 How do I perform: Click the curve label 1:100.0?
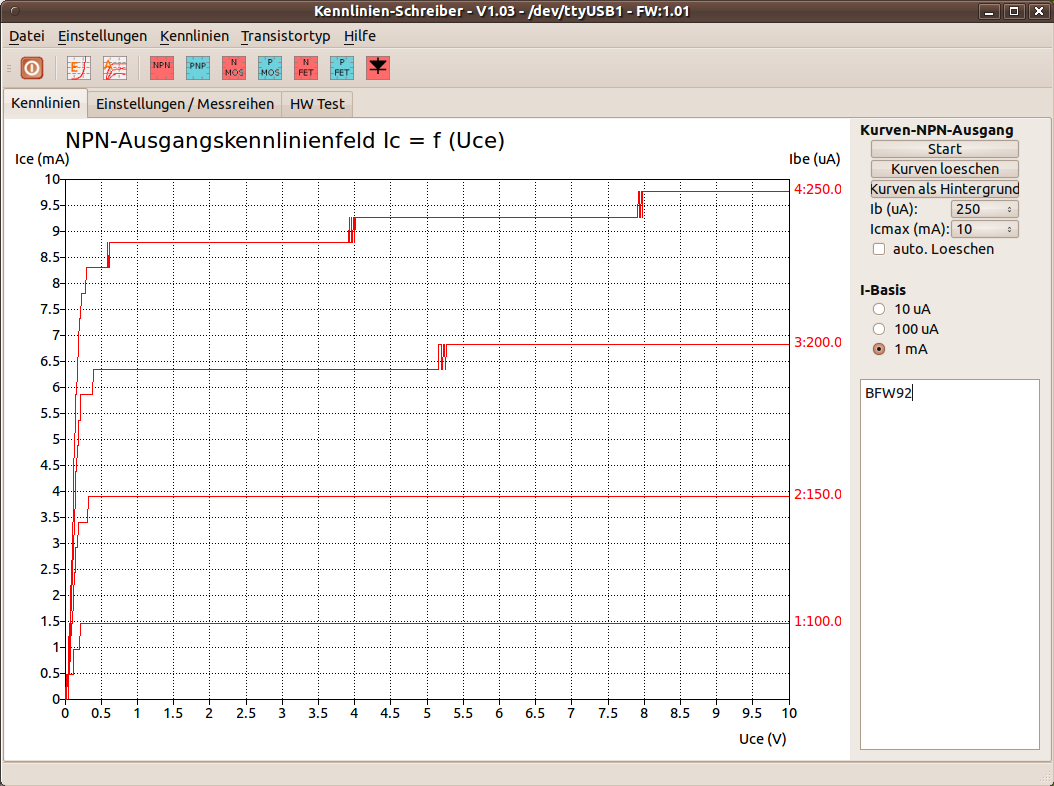click(x=818, y=621)
